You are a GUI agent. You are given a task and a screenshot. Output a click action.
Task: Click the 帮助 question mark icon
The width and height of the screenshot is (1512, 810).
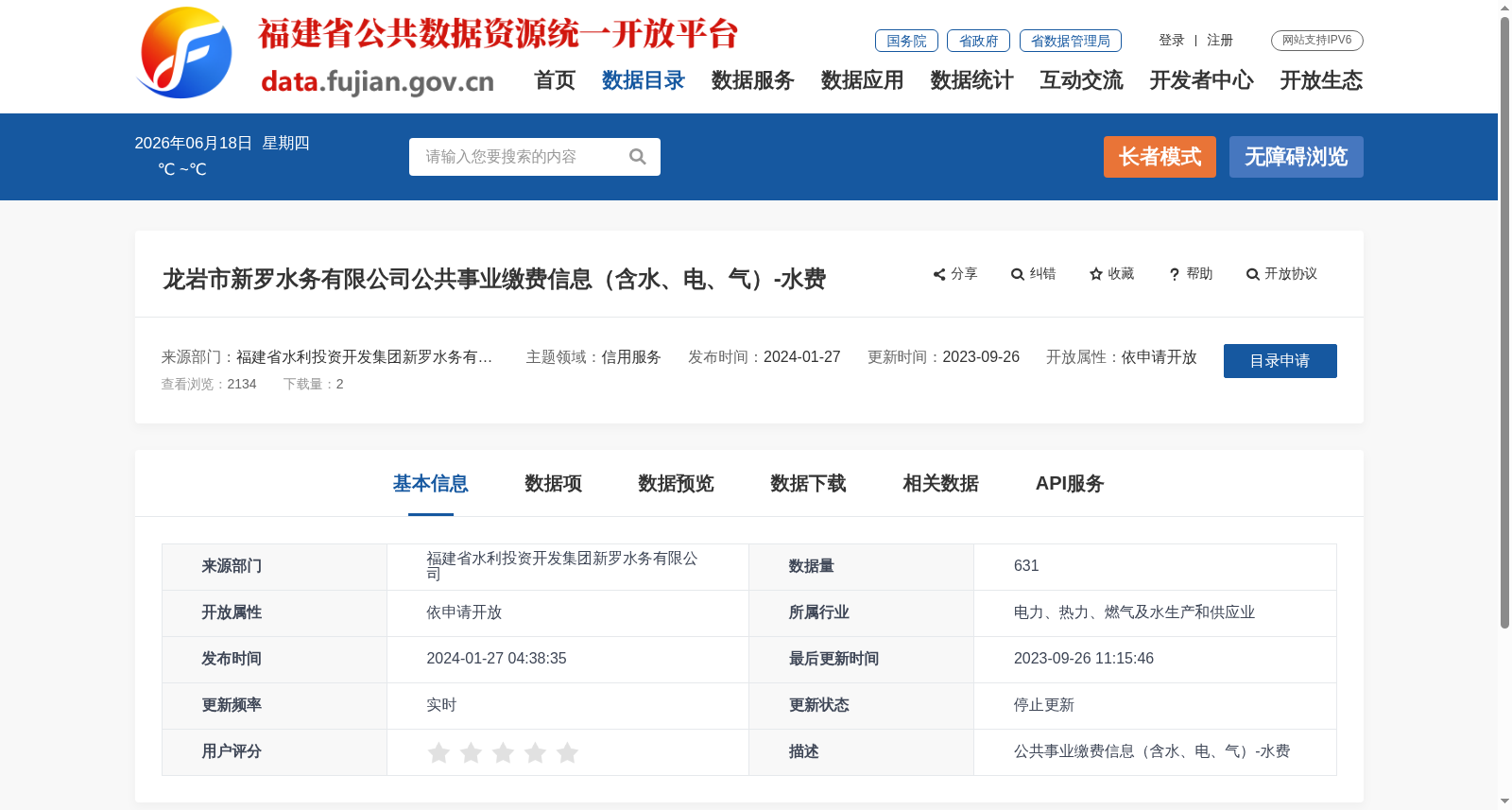pyautogui.click(x=1175, y=274)
